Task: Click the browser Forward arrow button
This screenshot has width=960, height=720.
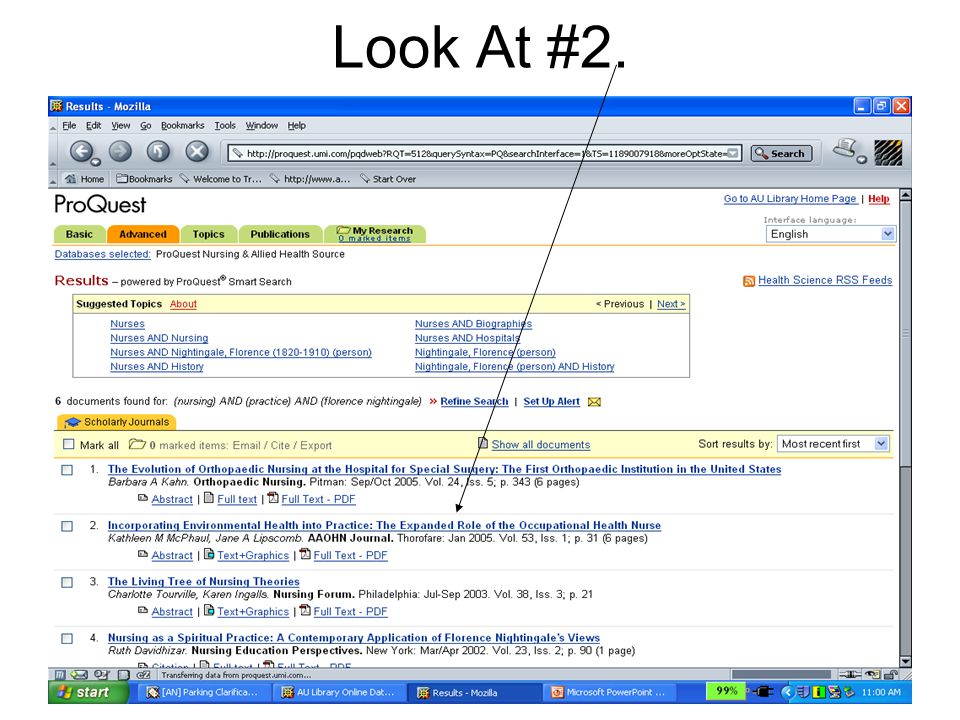Action: coord(120,151)
